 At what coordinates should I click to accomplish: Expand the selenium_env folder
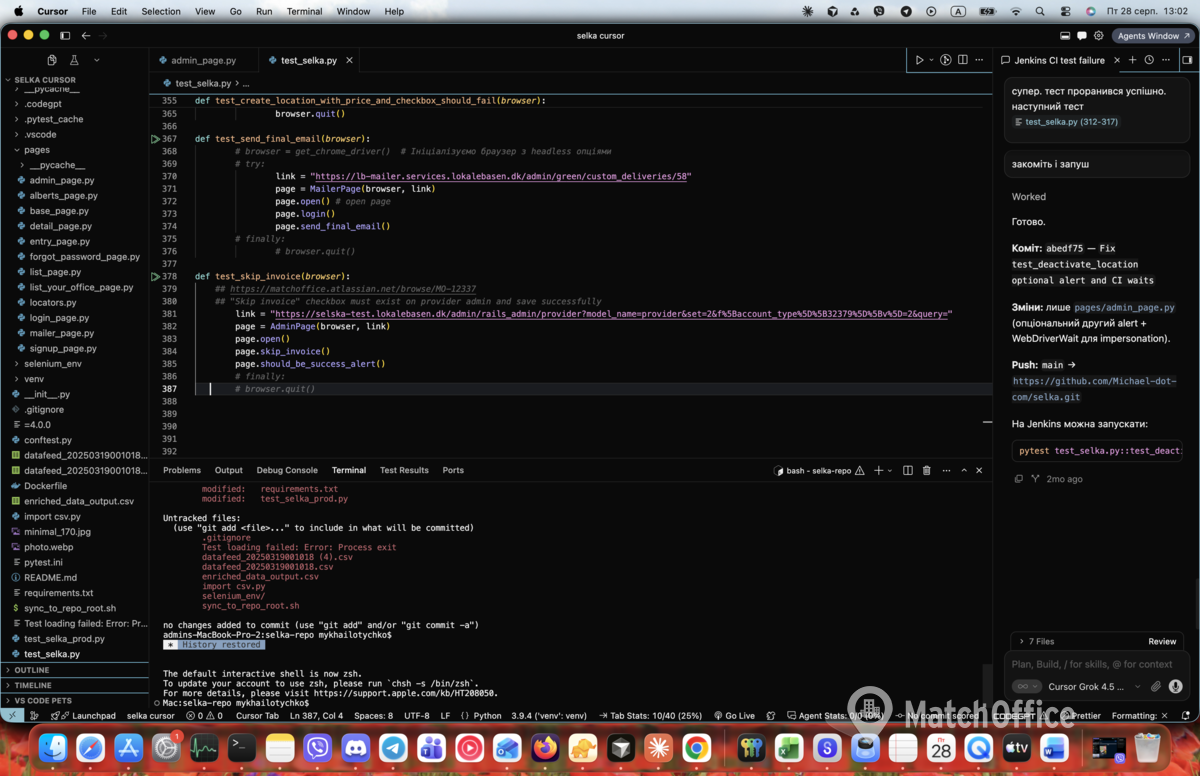point(53,364)
